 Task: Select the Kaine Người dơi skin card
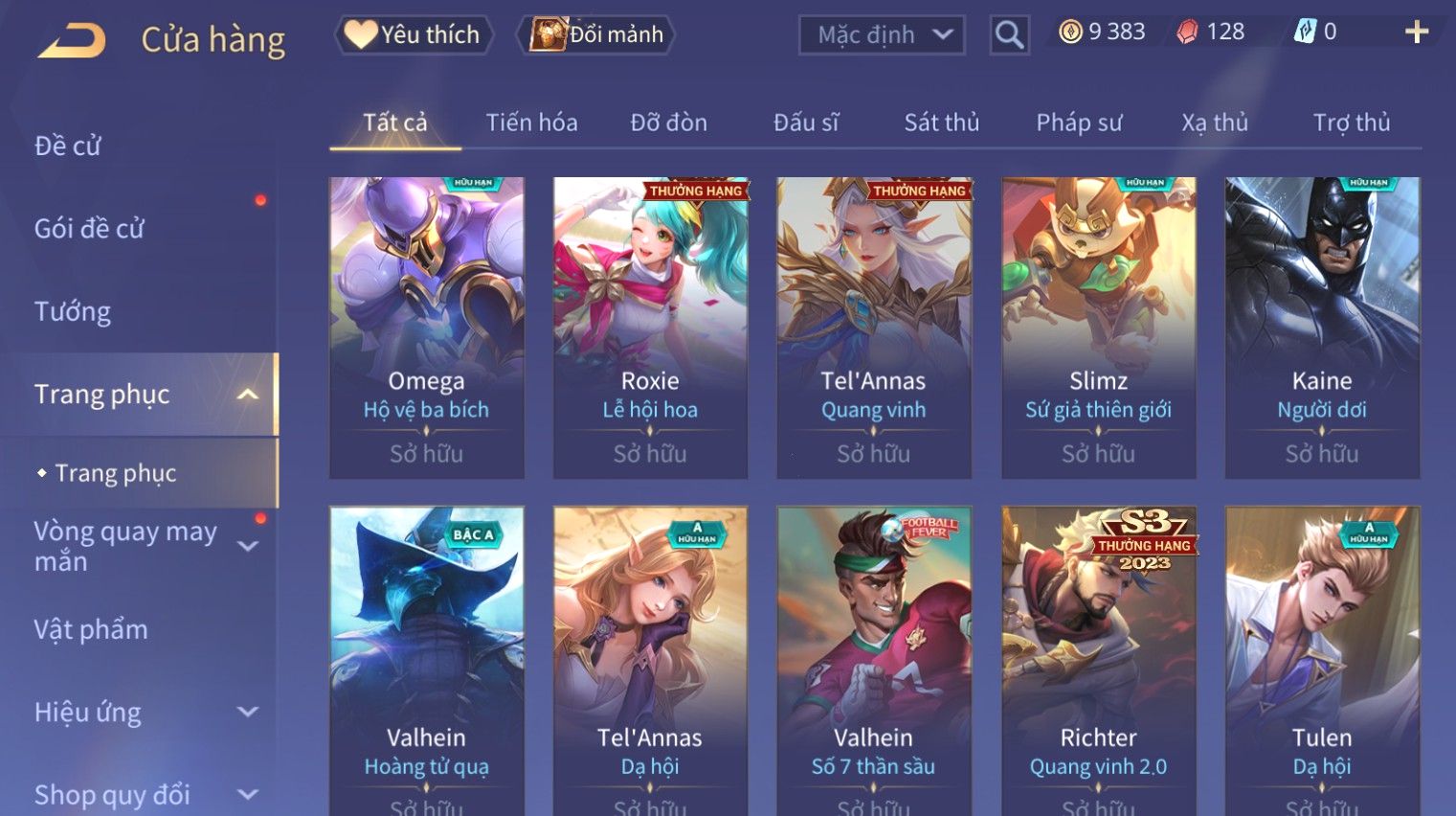pos(1322,328)
